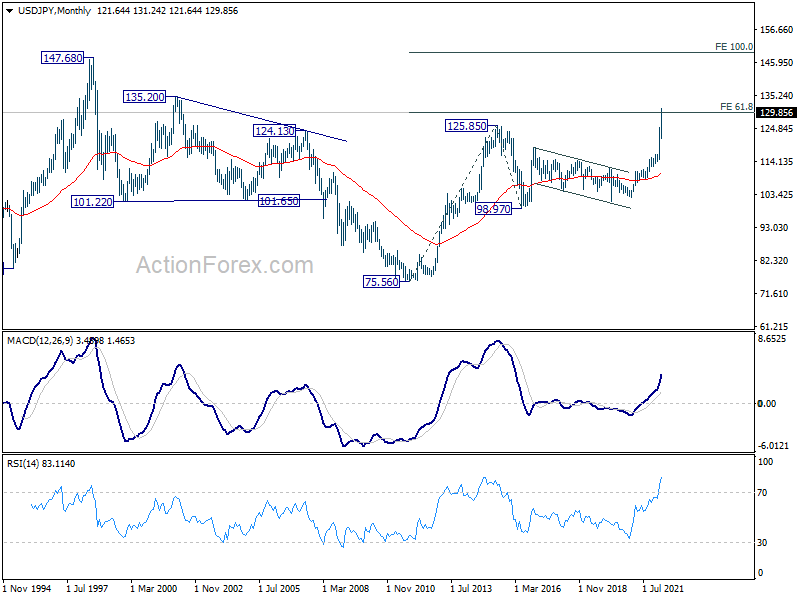Select the FE 61.8 projection label

pyautogui.click(x=736, y=107)
